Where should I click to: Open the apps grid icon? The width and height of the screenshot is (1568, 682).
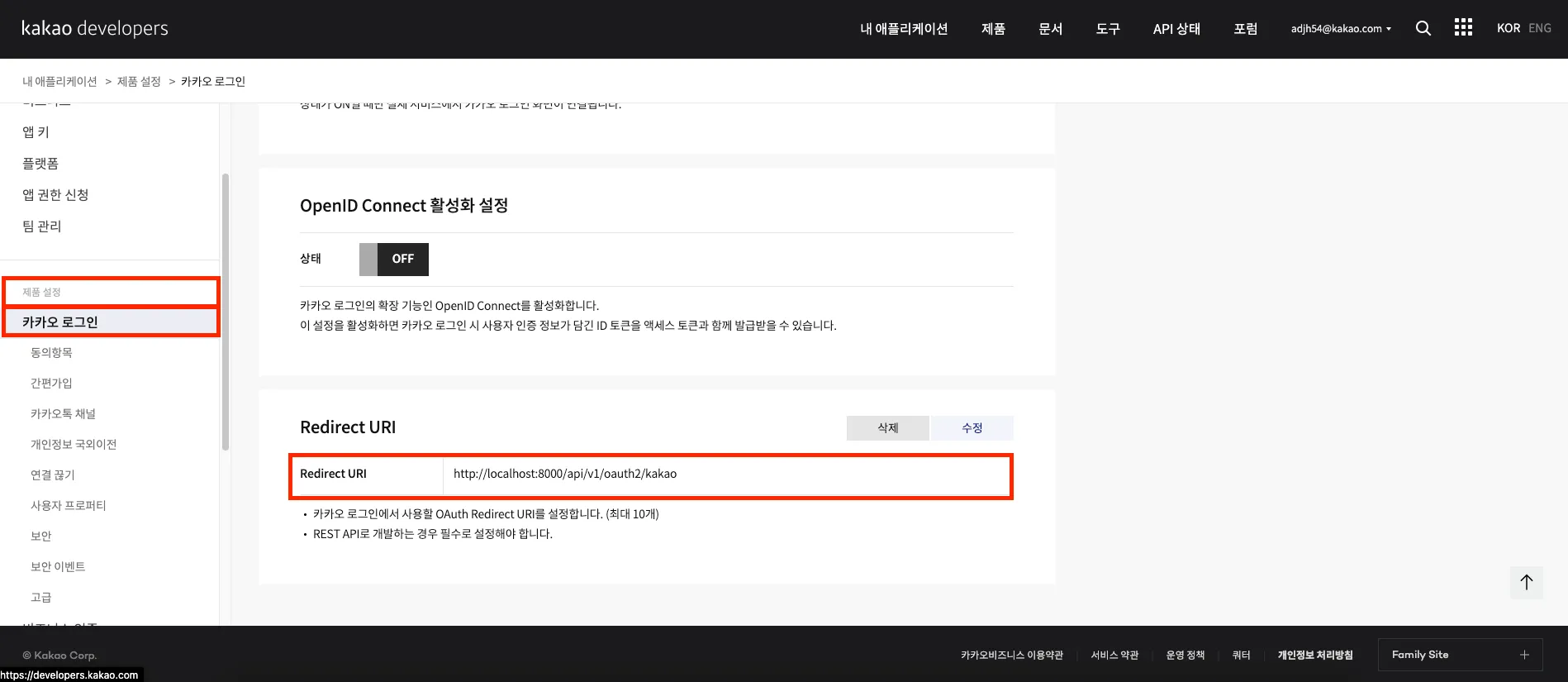pos(1463,27)
